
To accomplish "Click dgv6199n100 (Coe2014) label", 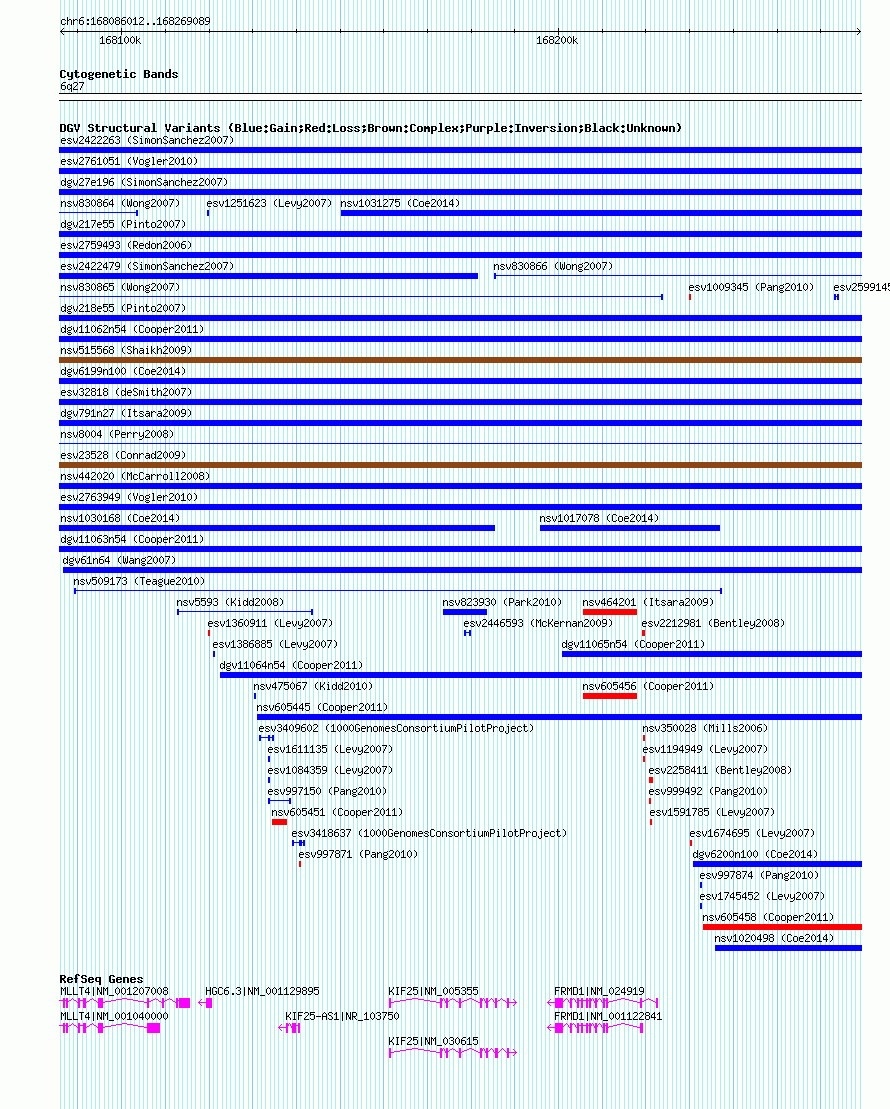I will click(x=122, y=371).
